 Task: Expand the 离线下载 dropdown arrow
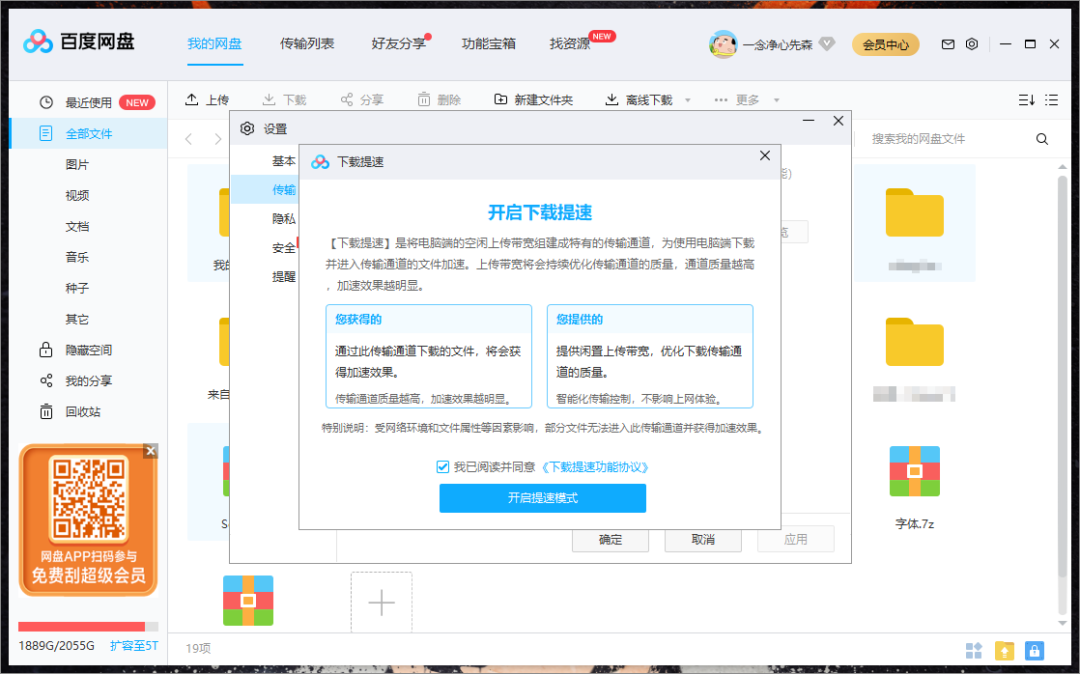[x=686, y=99]
